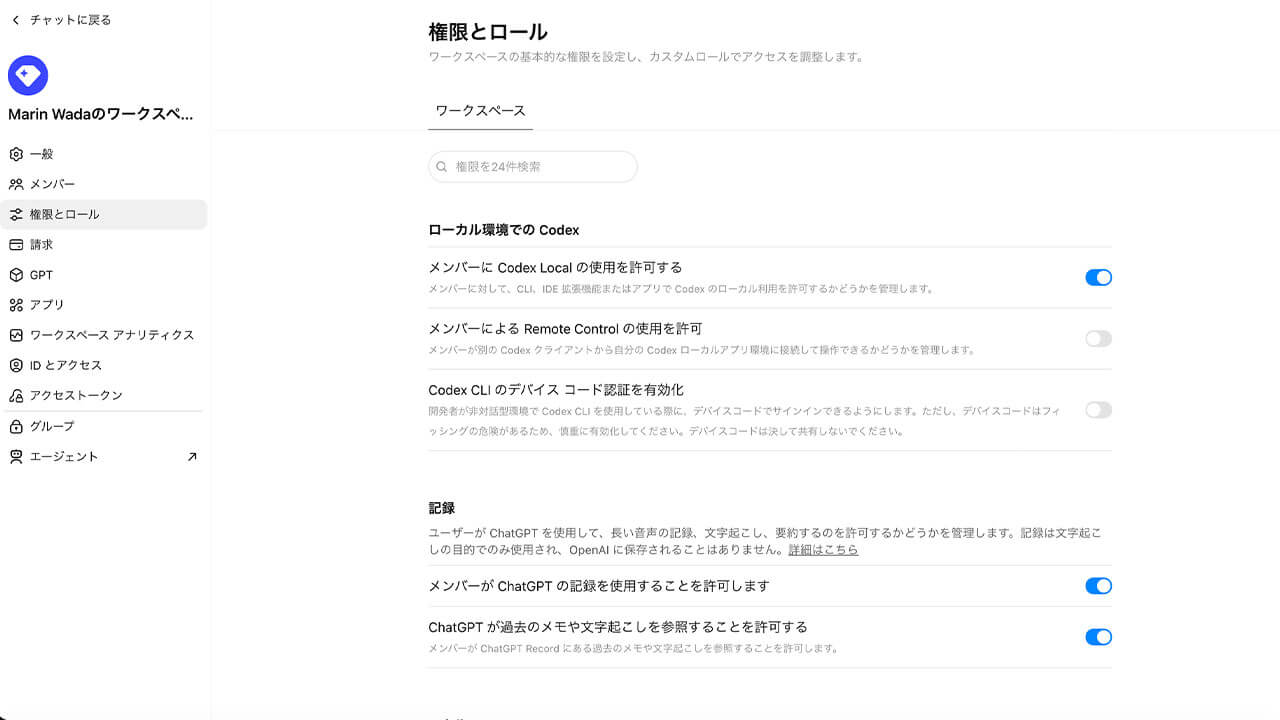This screenshot has width=1280, height=720.
Task: Click the robot icon next to エージェント
Action: (x=16, y=456)
